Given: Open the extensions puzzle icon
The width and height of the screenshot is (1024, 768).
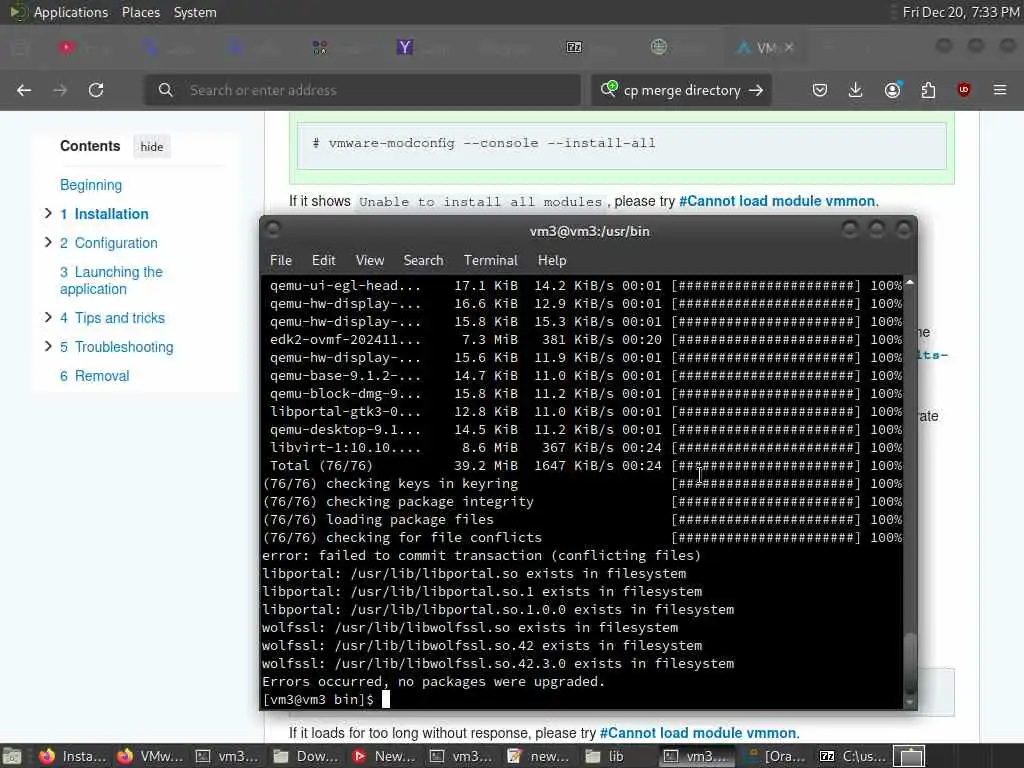Looking at the screenshot, I should (x=928, y=90).
